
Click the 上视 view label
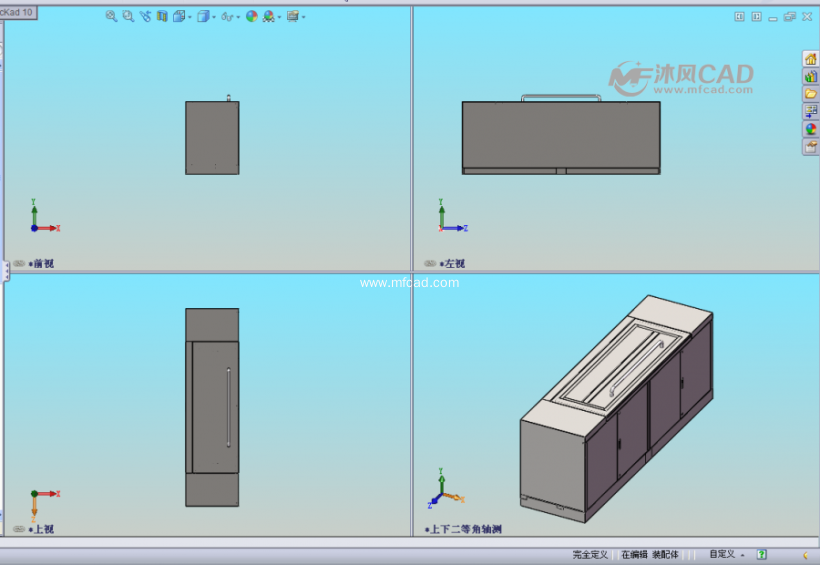(x=43, y=529)
